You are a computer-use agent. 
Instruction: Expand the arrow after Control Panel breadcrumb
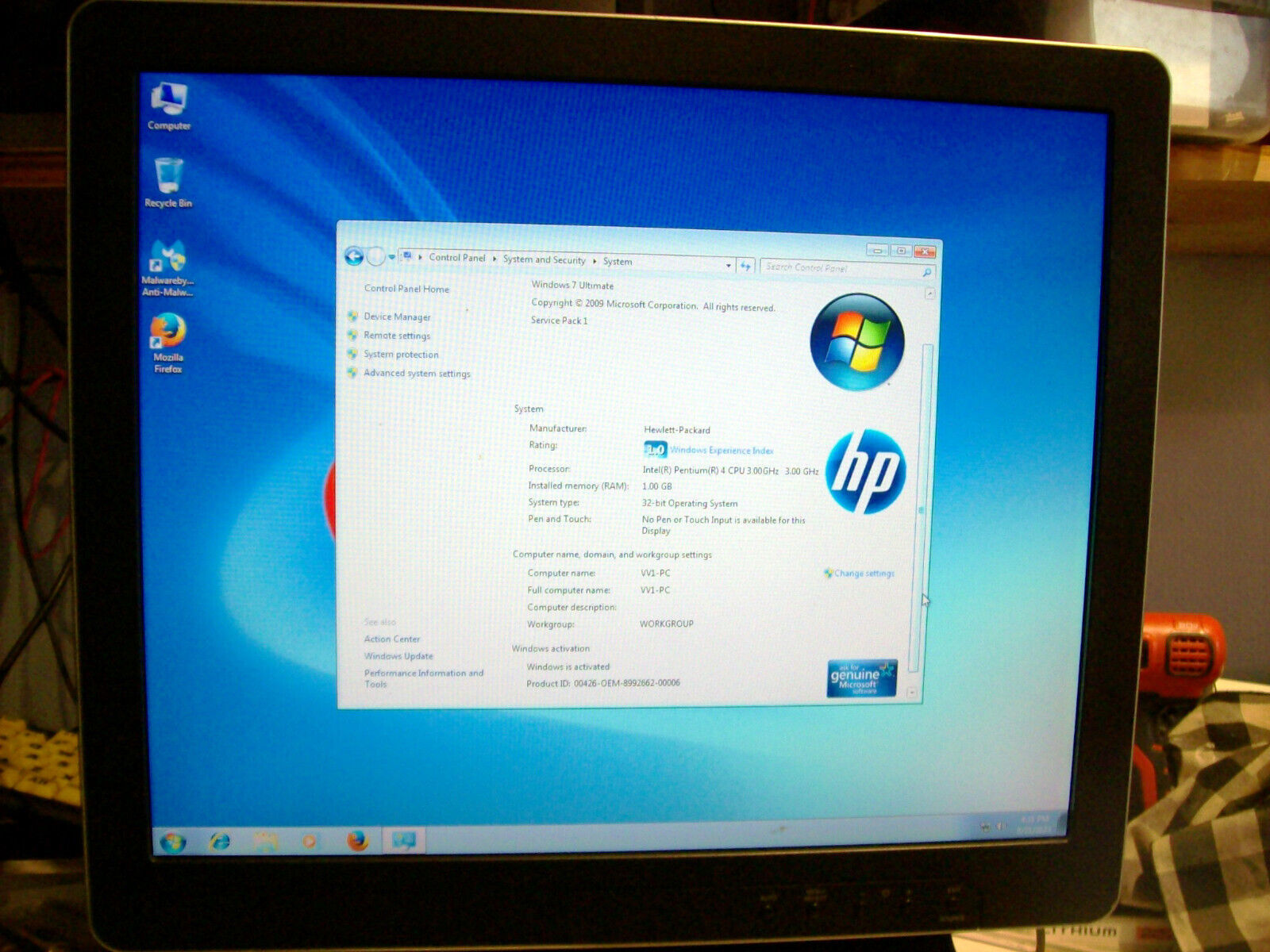click(x=495, y=259)
